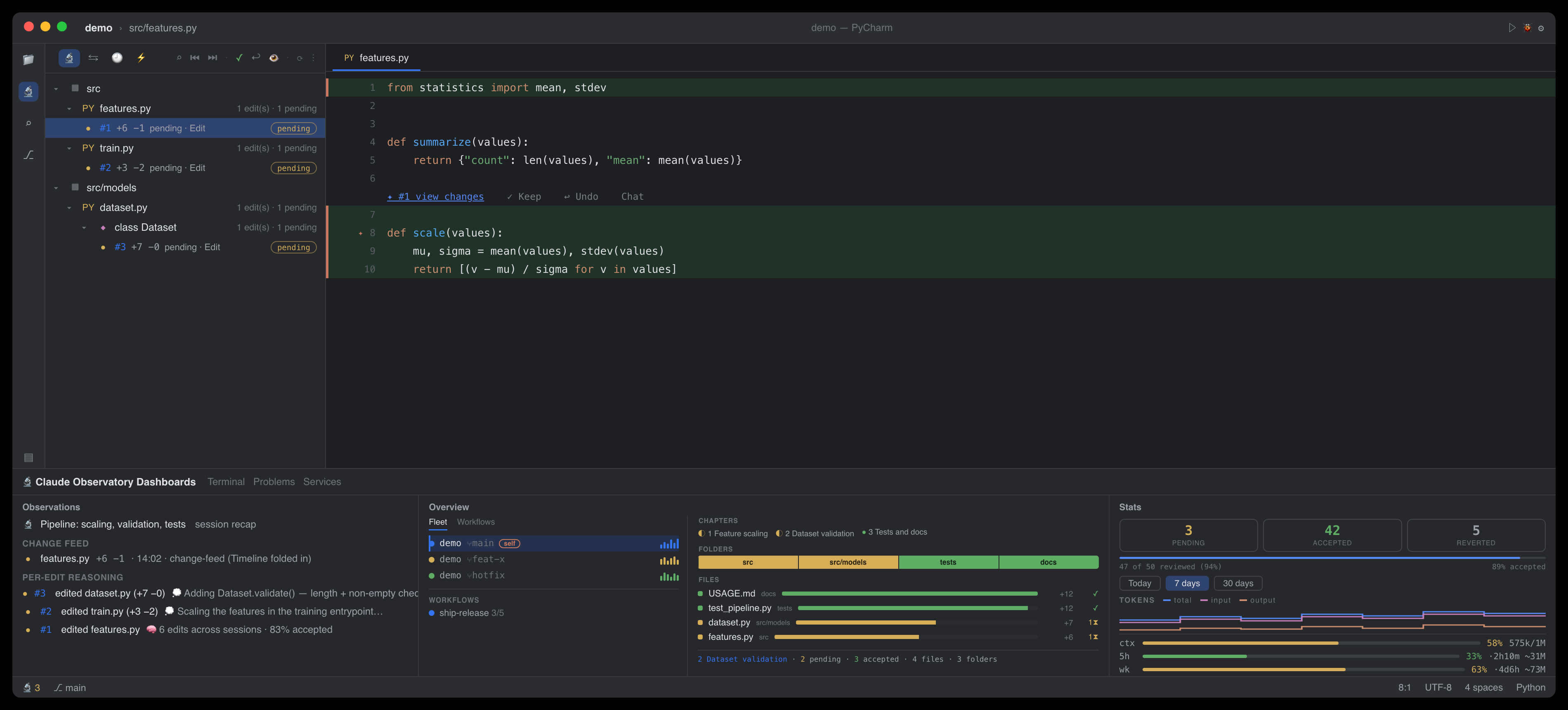Viewport: 1568px width, 710px height.
Task: Select chapter 2 Dataset validation
Action: (815, 533)
